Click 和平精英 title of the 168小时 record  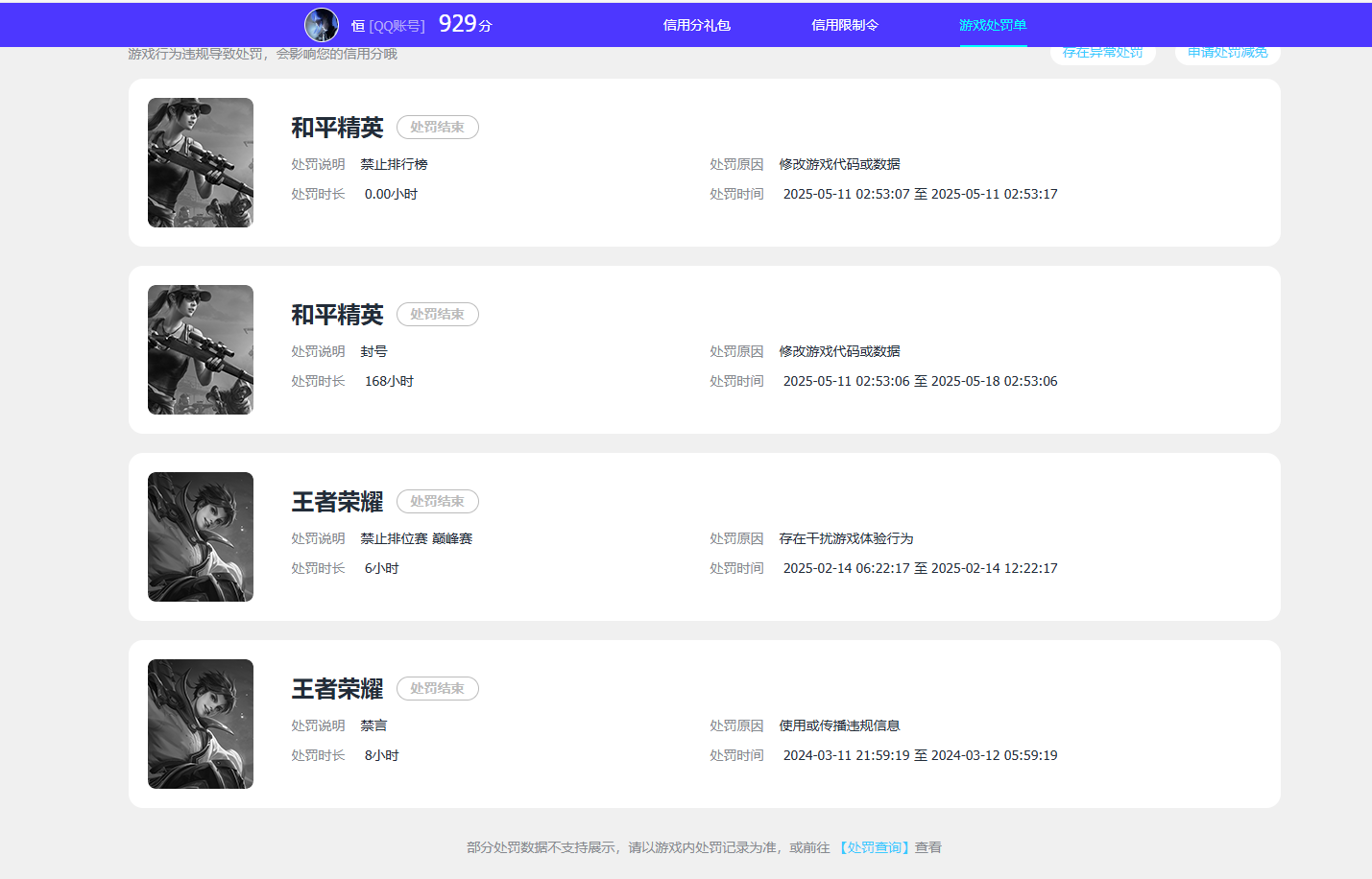[337, 315]
